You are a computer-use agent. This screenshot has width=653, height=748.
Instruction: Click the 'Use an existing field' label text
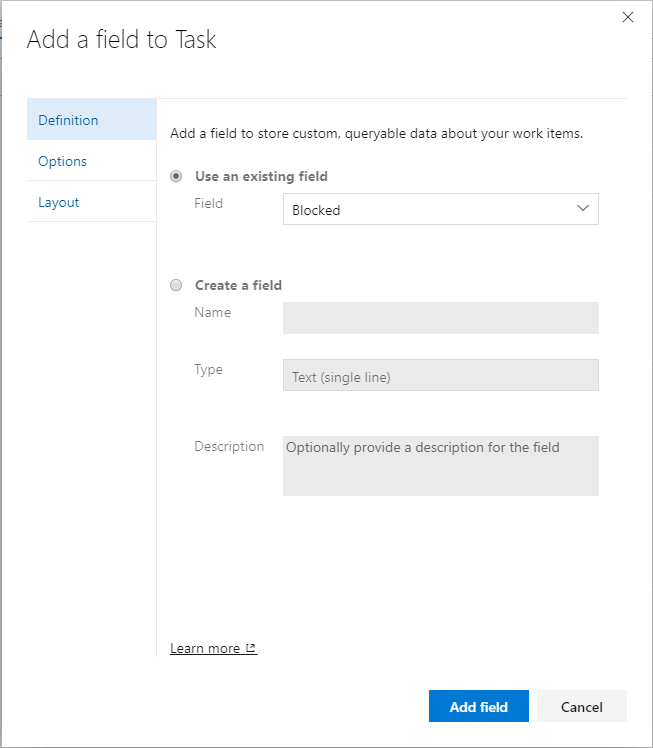[261, 176]
